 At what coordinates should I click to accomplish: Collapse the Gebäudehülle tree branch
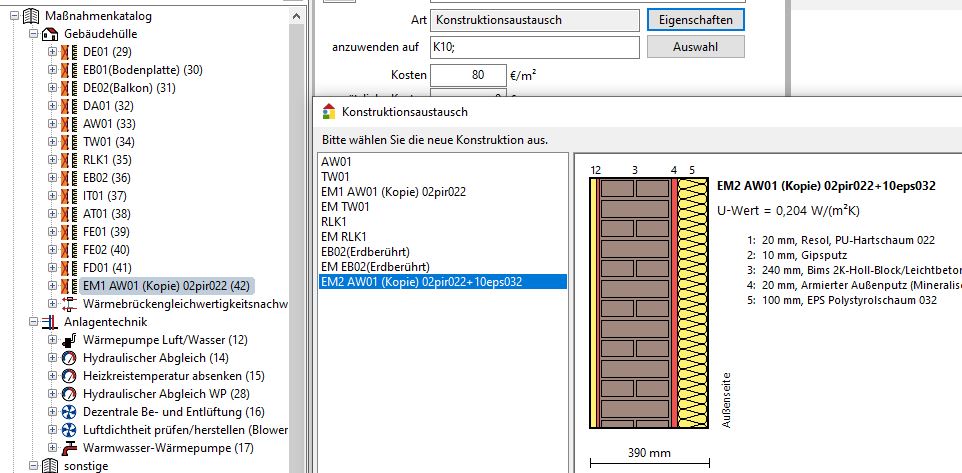click(x=33, y=34)
